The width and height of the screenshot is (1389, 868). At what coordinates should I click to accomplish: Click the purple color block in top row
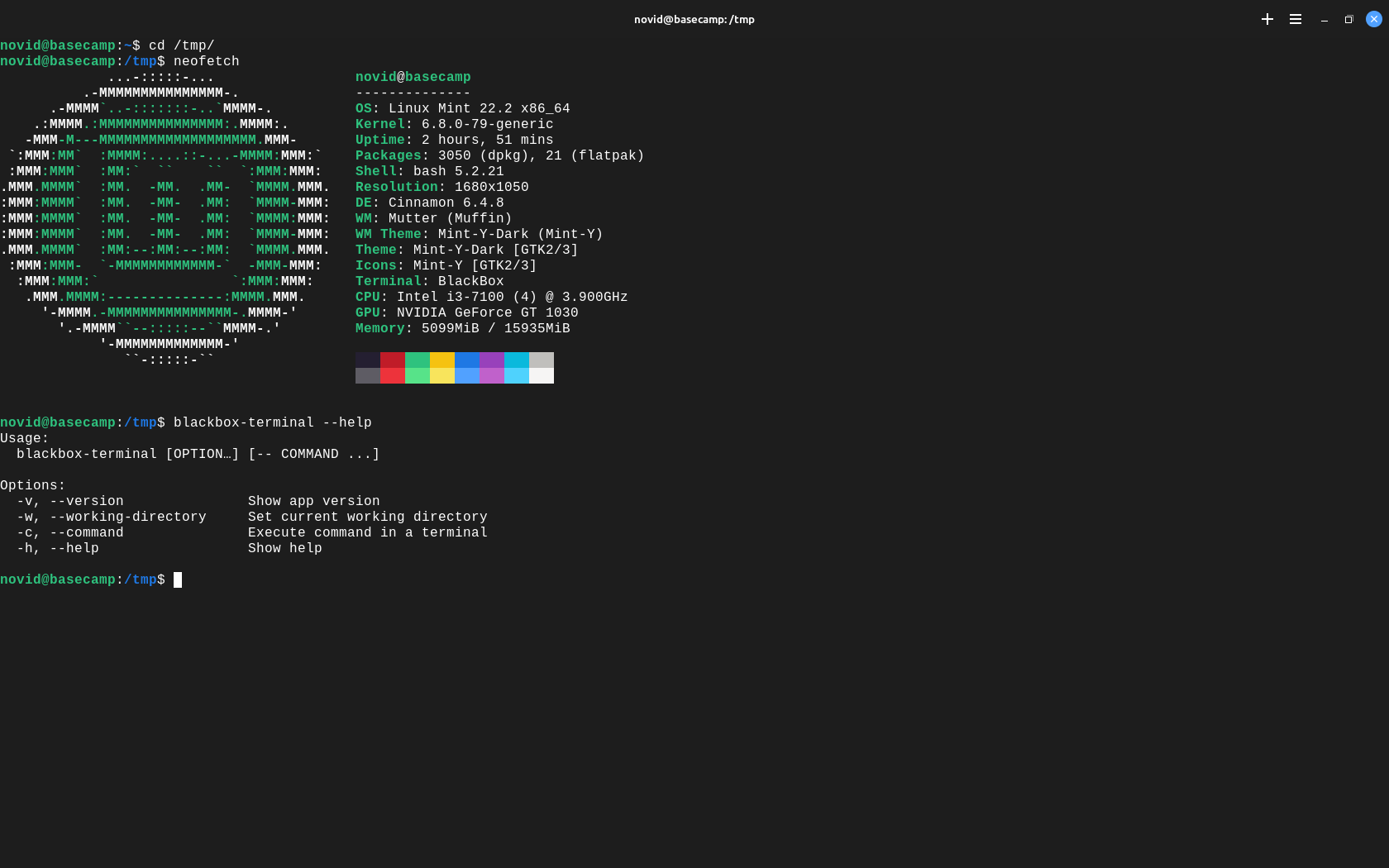491,360
